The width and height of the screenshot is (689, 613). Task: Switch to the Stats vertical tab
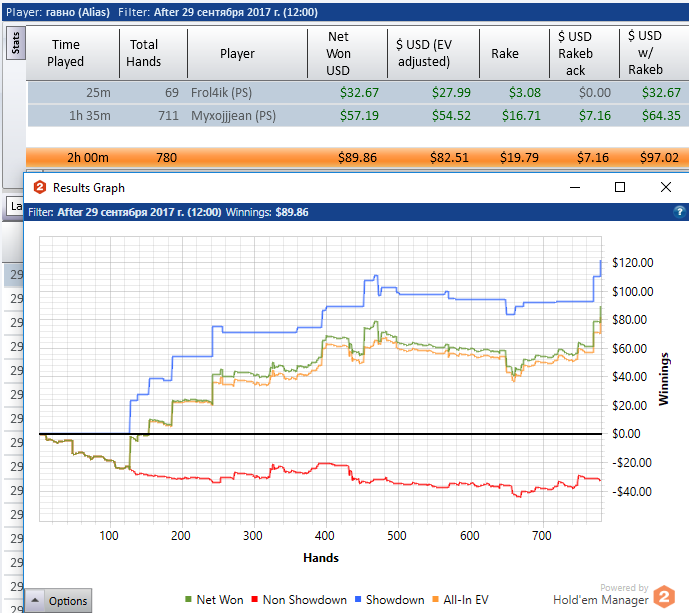coord(16,43)
